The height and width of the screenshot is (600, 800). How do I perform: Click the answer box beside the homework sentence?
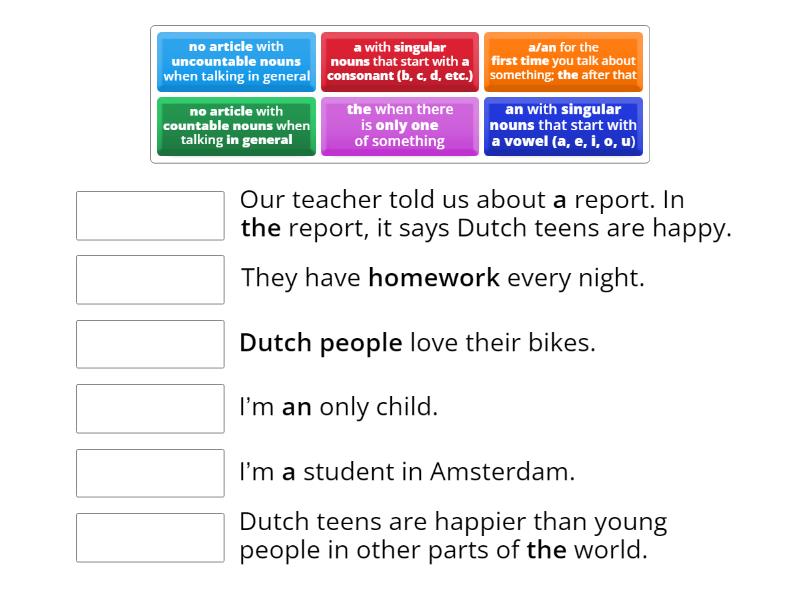pos(150,280)
